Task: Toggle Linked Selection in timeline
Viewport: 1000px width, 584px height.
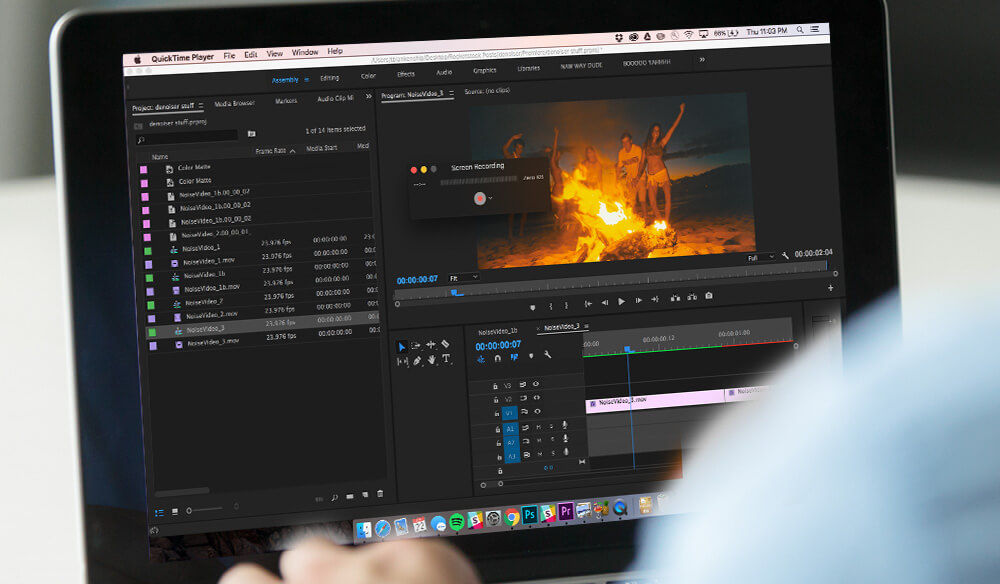Action: coord(514,357)
